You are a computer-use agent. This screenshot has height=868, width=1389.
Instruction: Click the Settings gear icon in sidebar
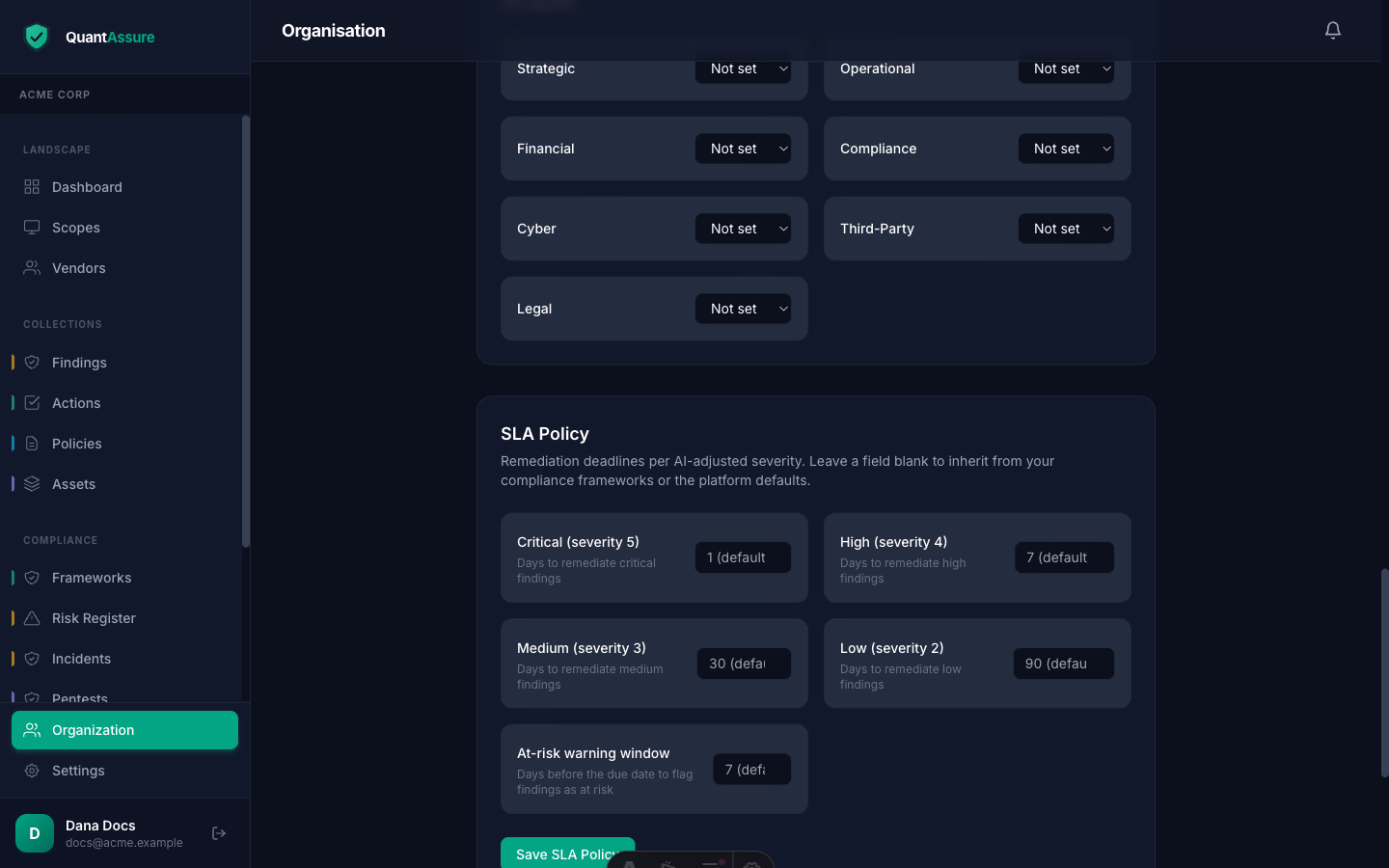tap(32, 771)
